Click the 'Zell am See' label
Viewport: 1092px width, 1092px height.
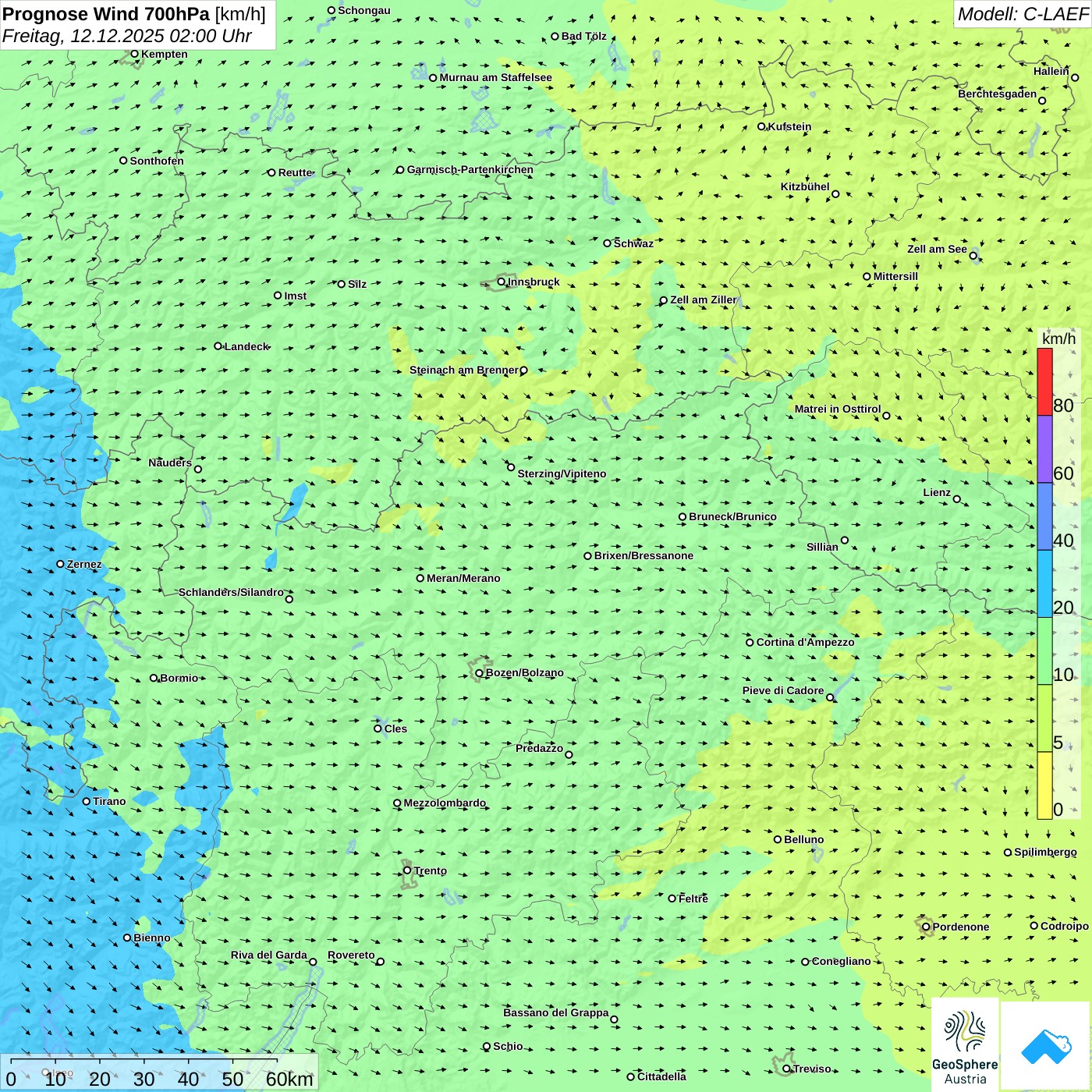(937, 249)
